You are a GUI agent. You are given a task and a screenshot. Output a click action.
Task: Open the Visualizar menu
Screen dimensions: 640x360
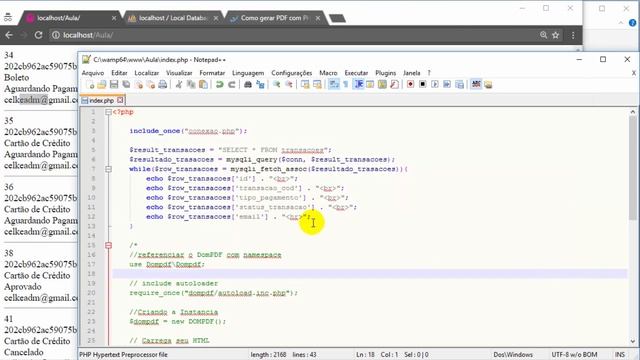click(x=179, y=73)
